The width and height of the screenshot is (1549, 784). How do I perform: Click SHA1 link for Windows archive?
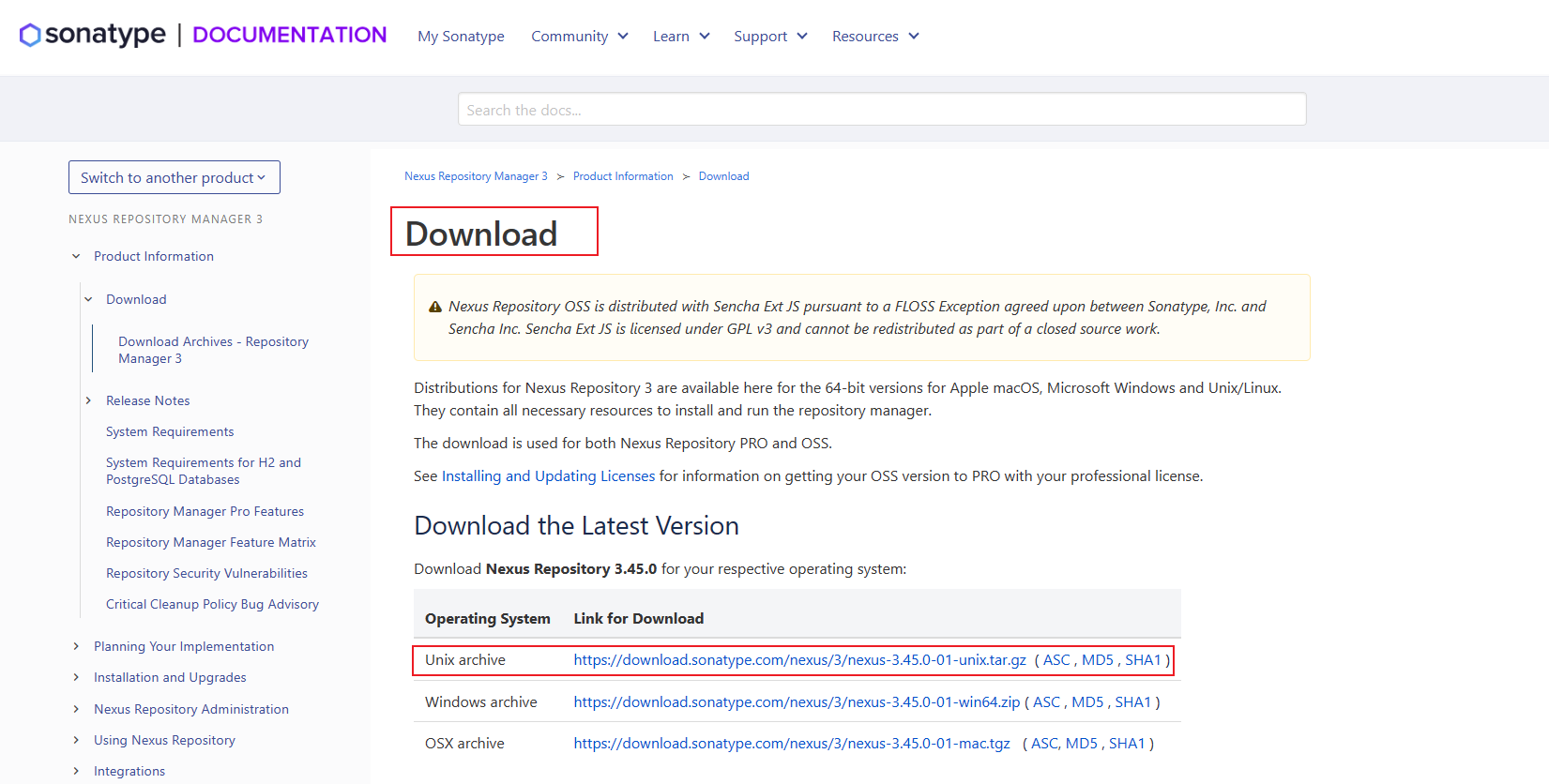click(x=1132, y=702)
